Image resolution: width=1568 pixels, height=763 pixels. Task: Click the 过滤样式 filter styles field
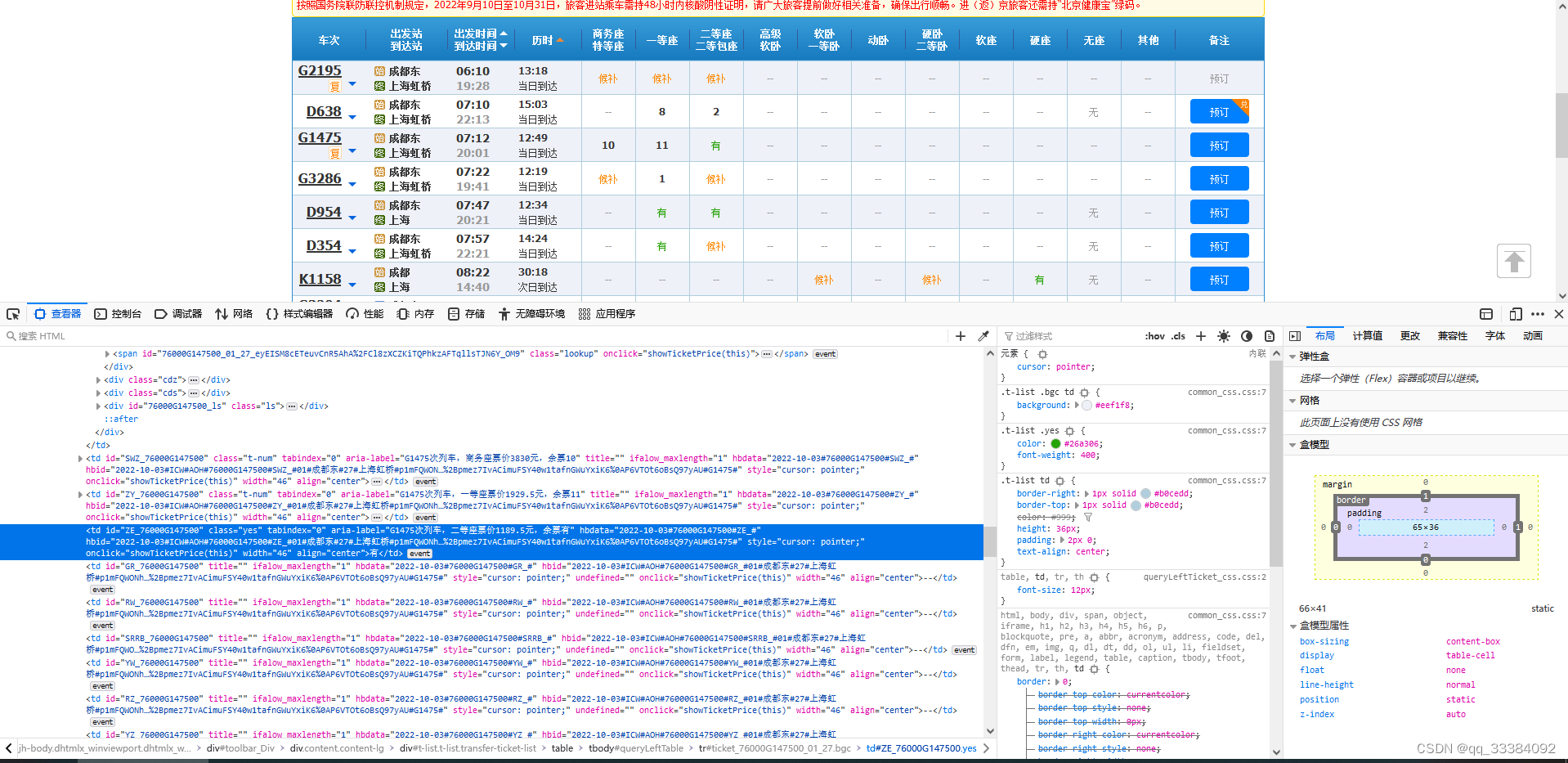pos(1071,336)
